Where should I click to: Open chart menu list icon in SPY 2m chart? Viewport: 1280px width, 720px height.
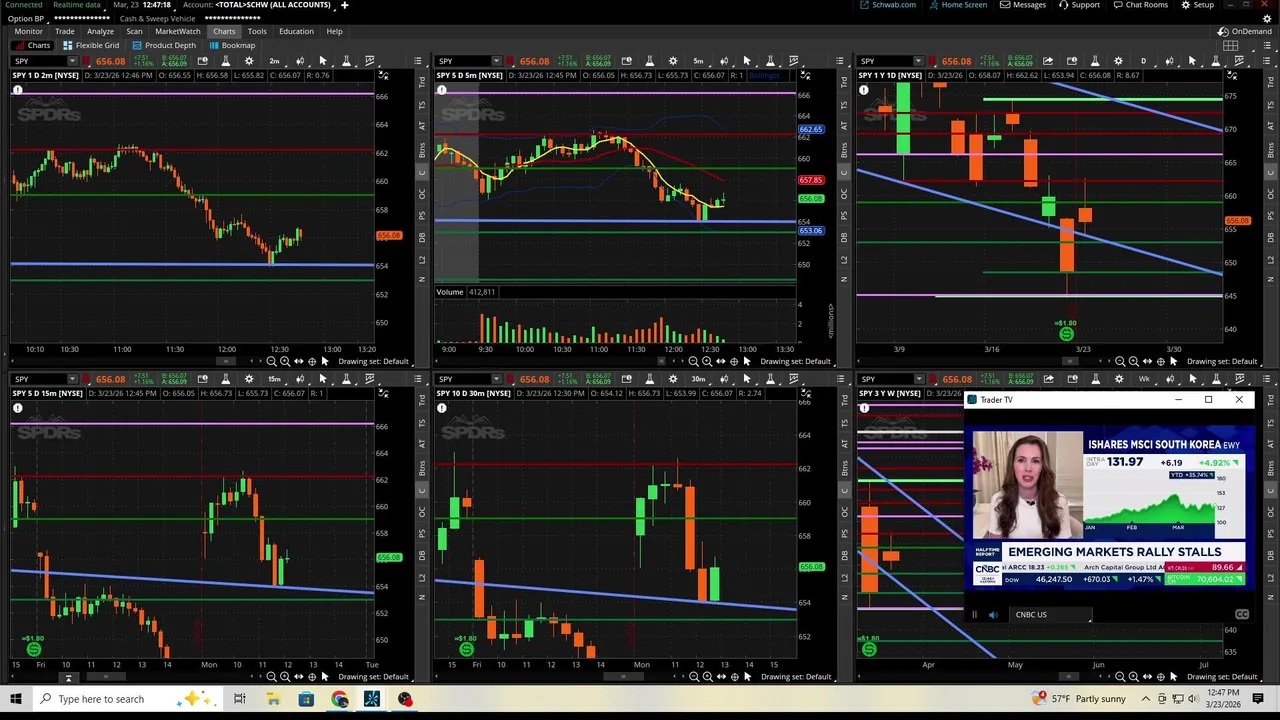[416, 61]
